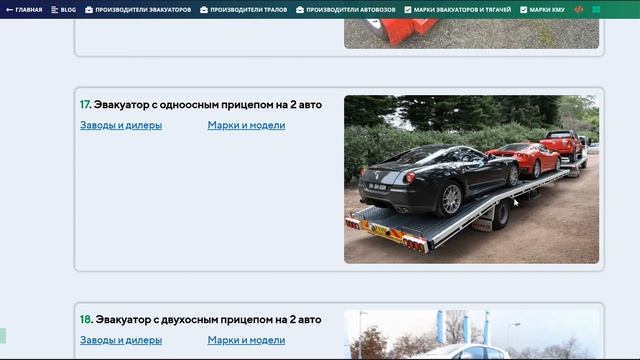Screen dimensions: 640x360
Task: Click the orange code icon in navbar
Action: pos(579,9)
